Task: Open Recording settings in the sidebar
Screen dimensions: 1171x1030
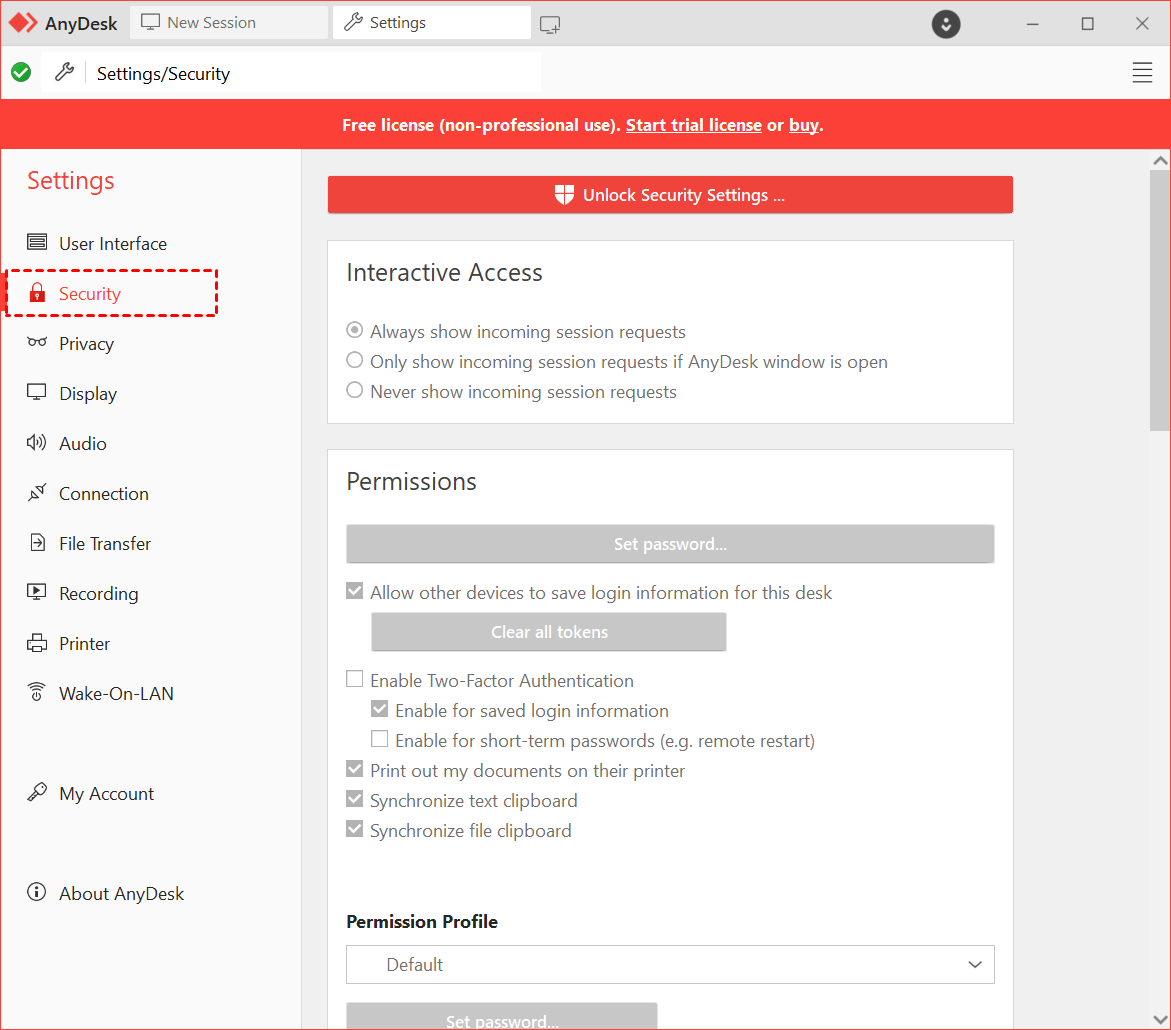Action: [98, 594]
